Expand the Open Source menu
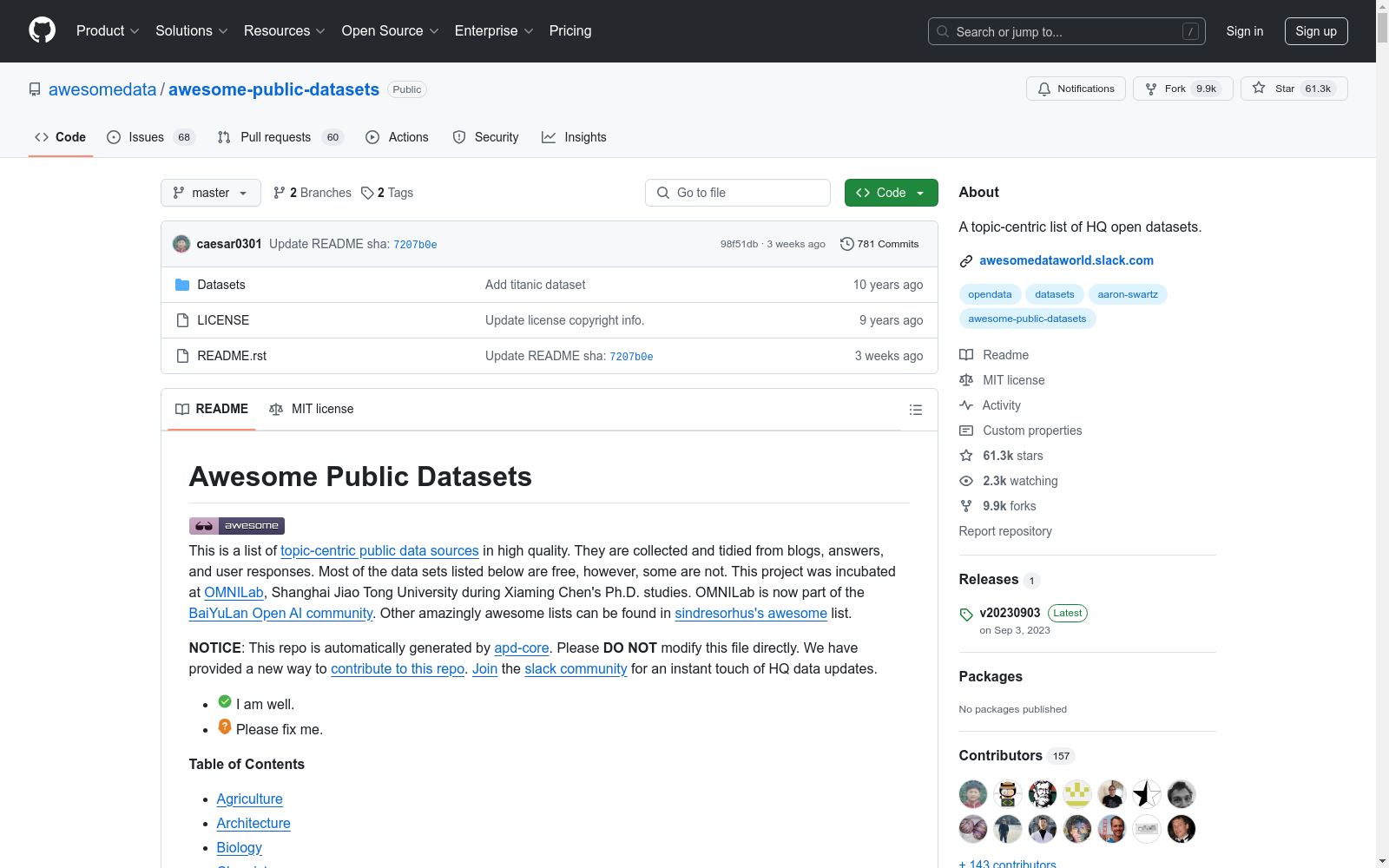Screen dimensions: 1389x868 point(391,30)
